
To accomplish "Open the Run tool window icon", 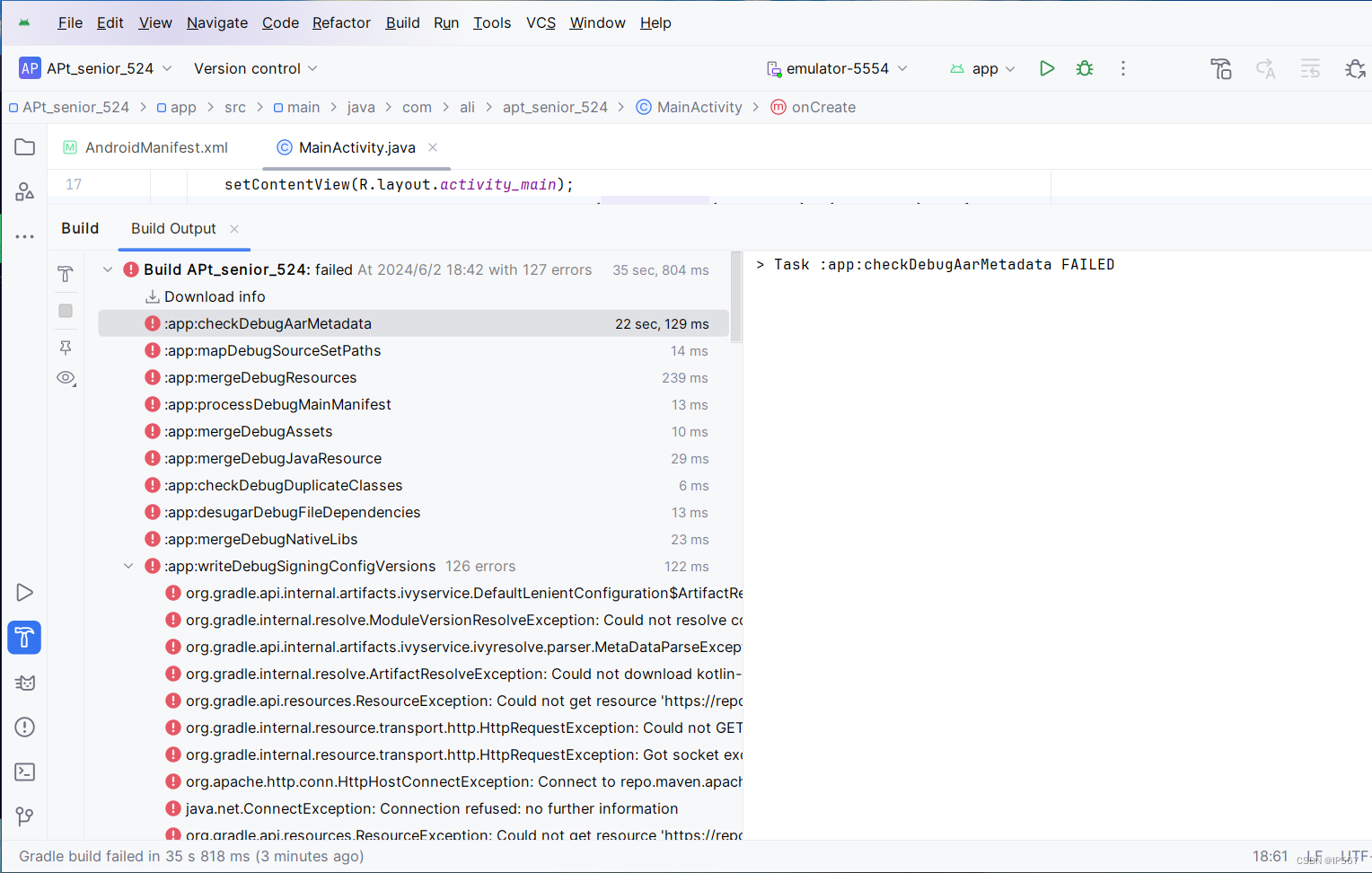I will click(x=24, y=593).
